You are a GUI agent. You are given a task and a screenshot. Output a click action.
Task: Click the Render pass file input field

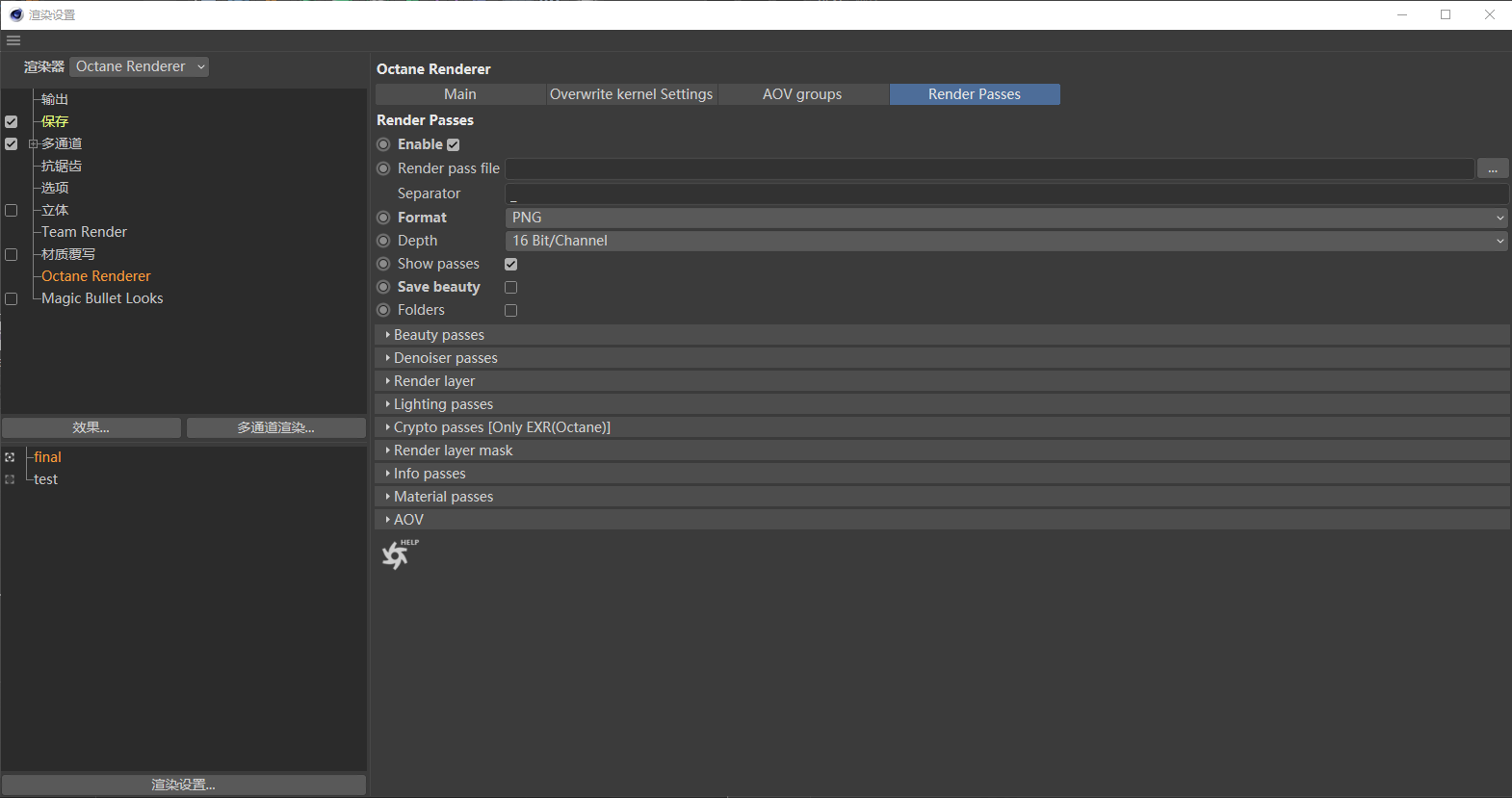pyautogui.click(x=990, y=168)
